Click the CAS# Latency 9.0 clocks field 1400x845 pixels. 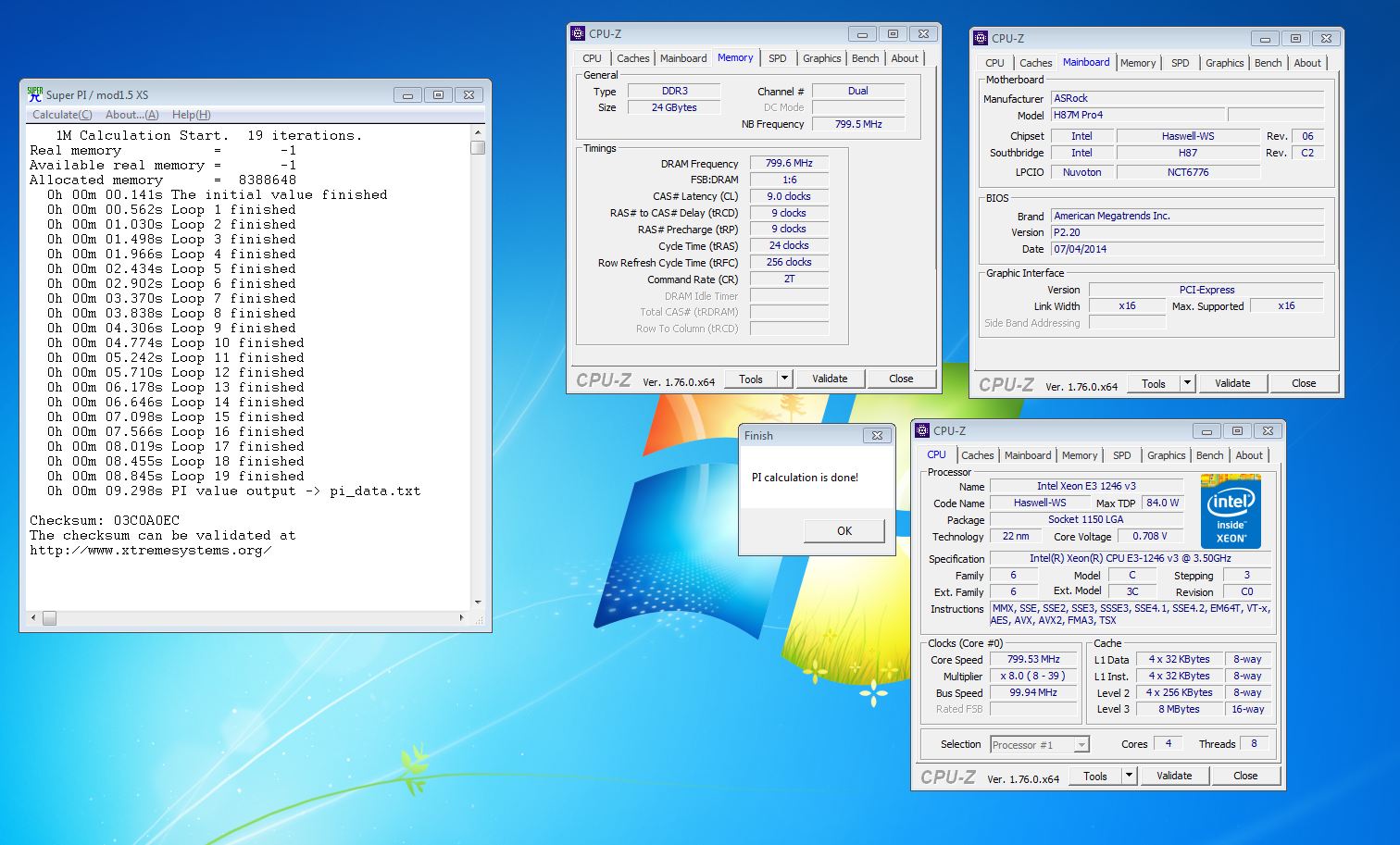click(x=789, y=196)
